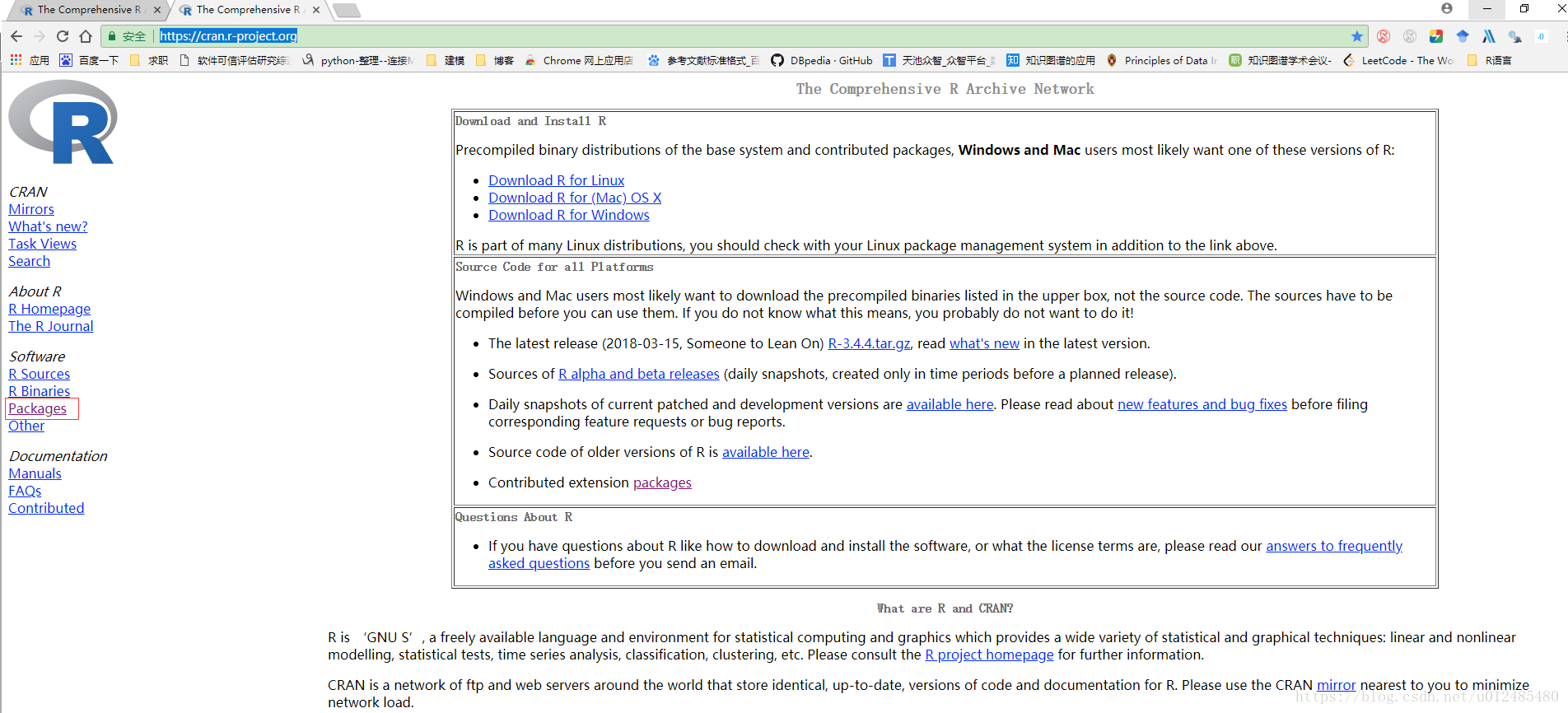This screenshot has width=1568, height=713.
Task: Download the R-3.4.4.tar.gz source
Action: click(869, 343)
